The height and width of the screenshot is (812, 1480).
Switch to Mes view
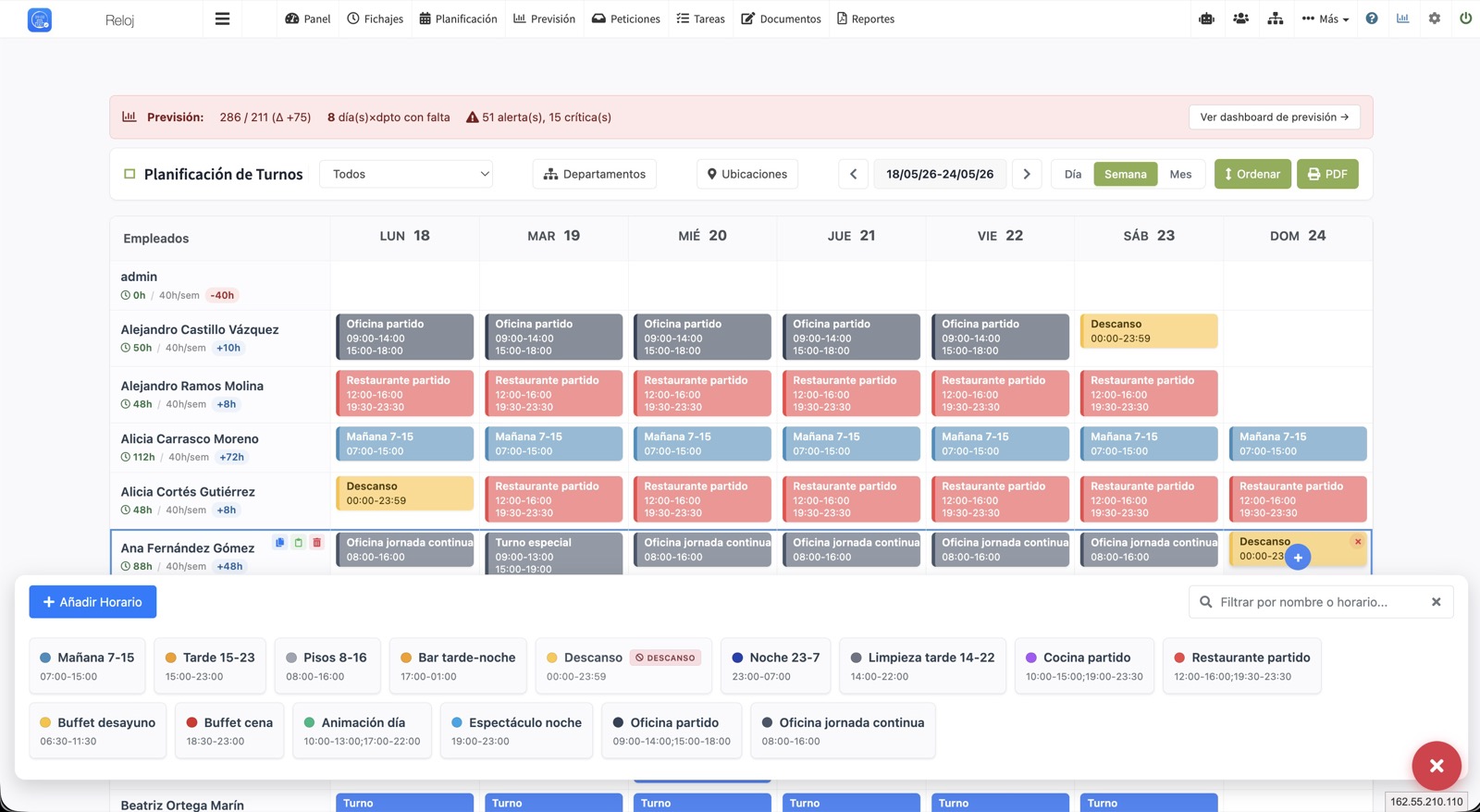tap(1180, 174)
